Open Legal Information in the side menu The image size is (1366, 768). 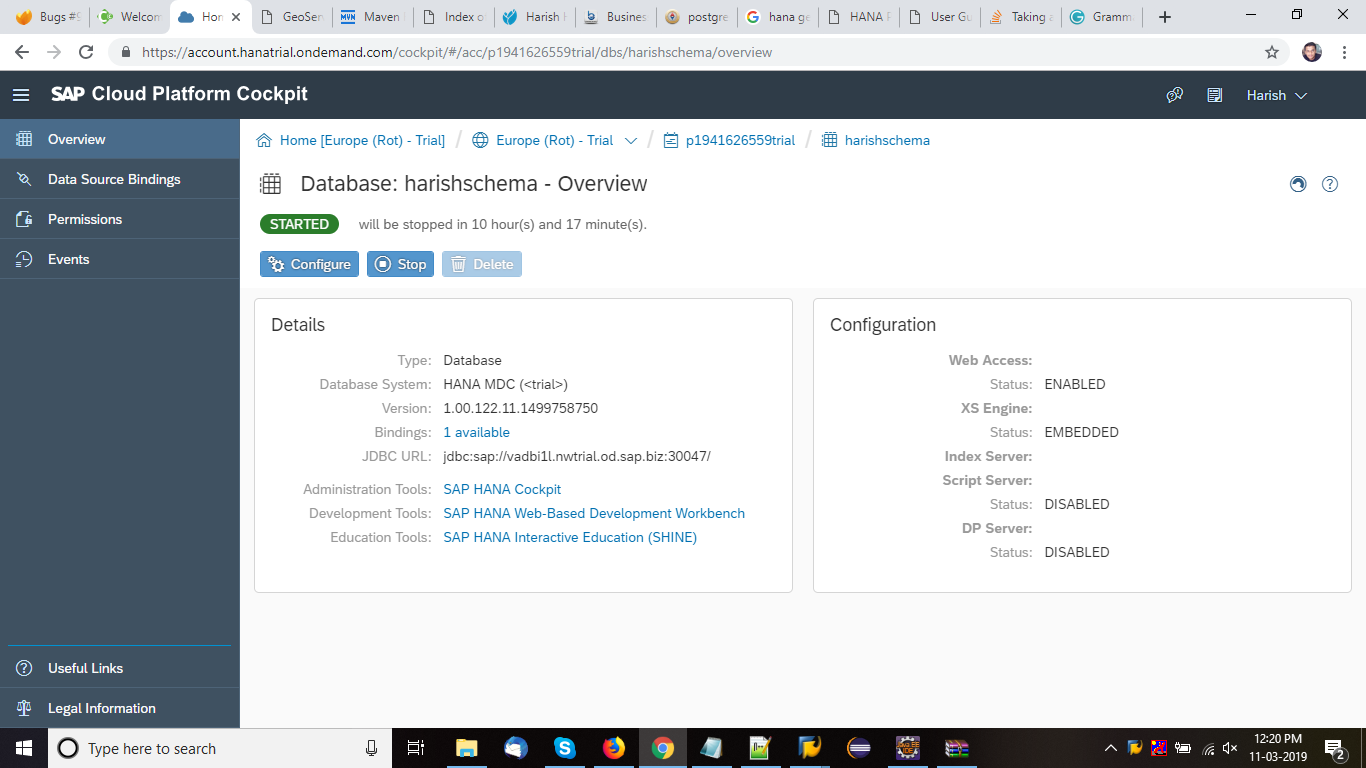(x=120, y=708)
